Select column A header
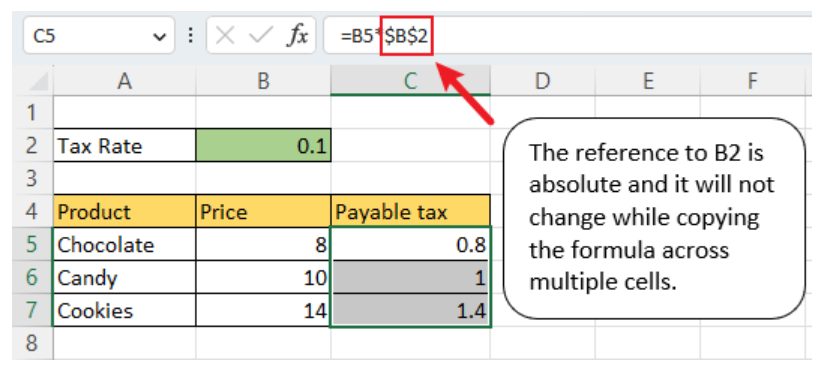This screenshot has height=384, width=820. (124, 81)
